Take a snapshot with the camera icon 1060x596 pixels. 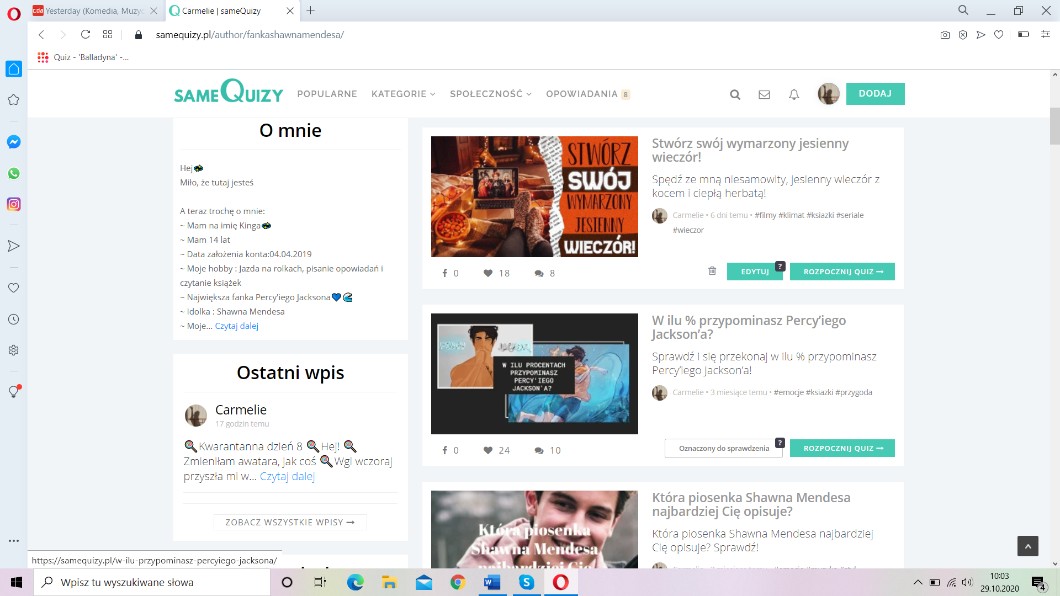[x=945, y=34]
